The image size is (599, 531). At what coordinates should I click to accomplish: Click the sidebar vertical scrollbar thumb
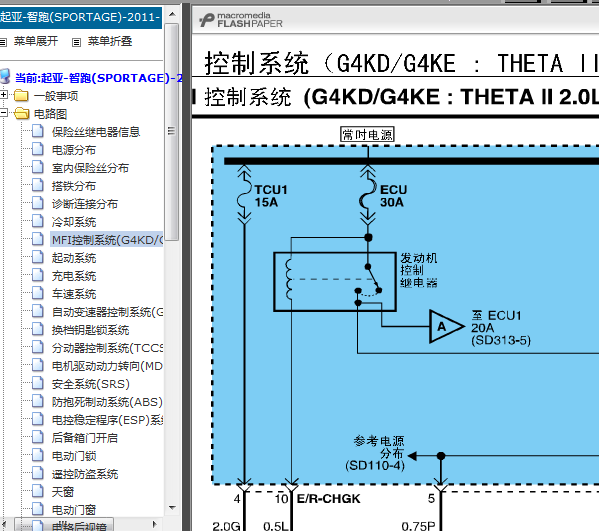pyautogui.click(x=172, y=132)
